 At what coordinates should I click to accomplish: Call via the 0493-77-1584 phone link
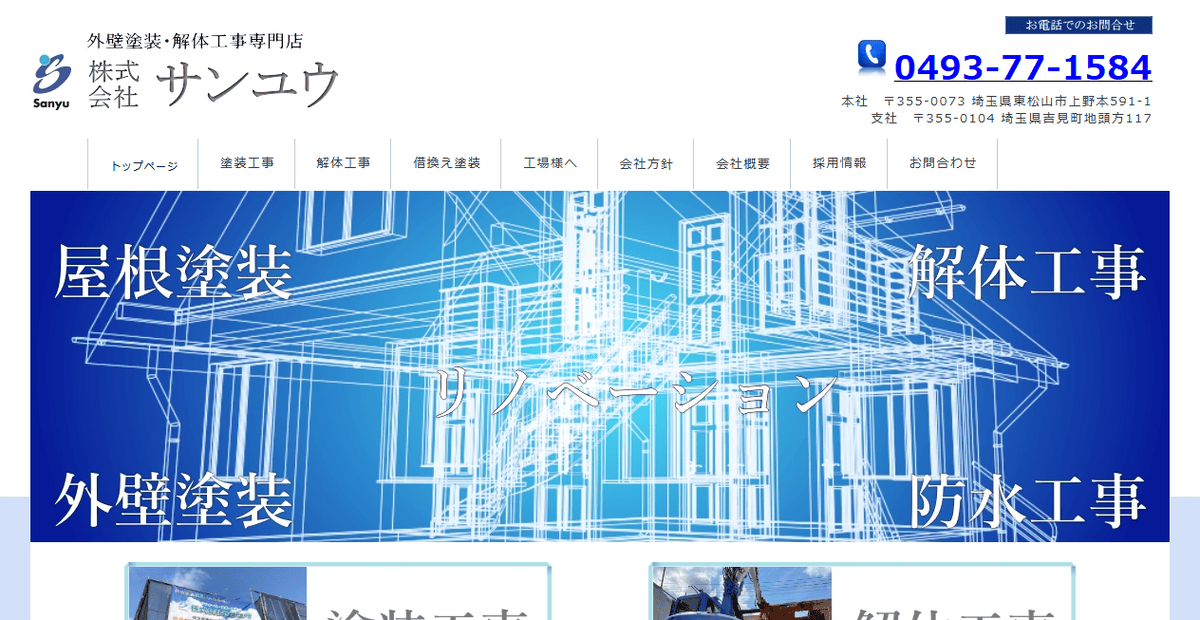coord(1022,66)
